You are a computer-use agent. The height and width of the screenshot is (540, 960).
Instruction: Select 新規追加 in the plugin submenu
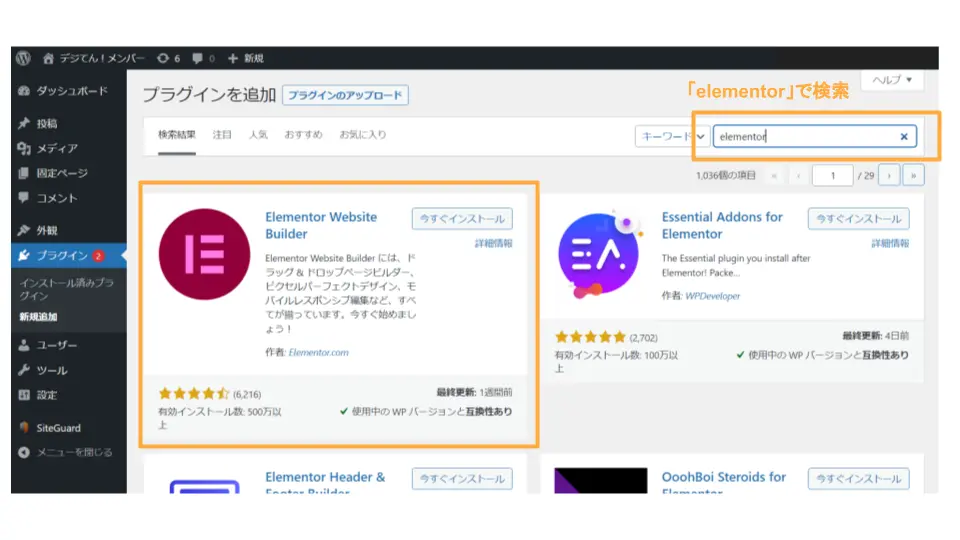(x=38, y=317)
